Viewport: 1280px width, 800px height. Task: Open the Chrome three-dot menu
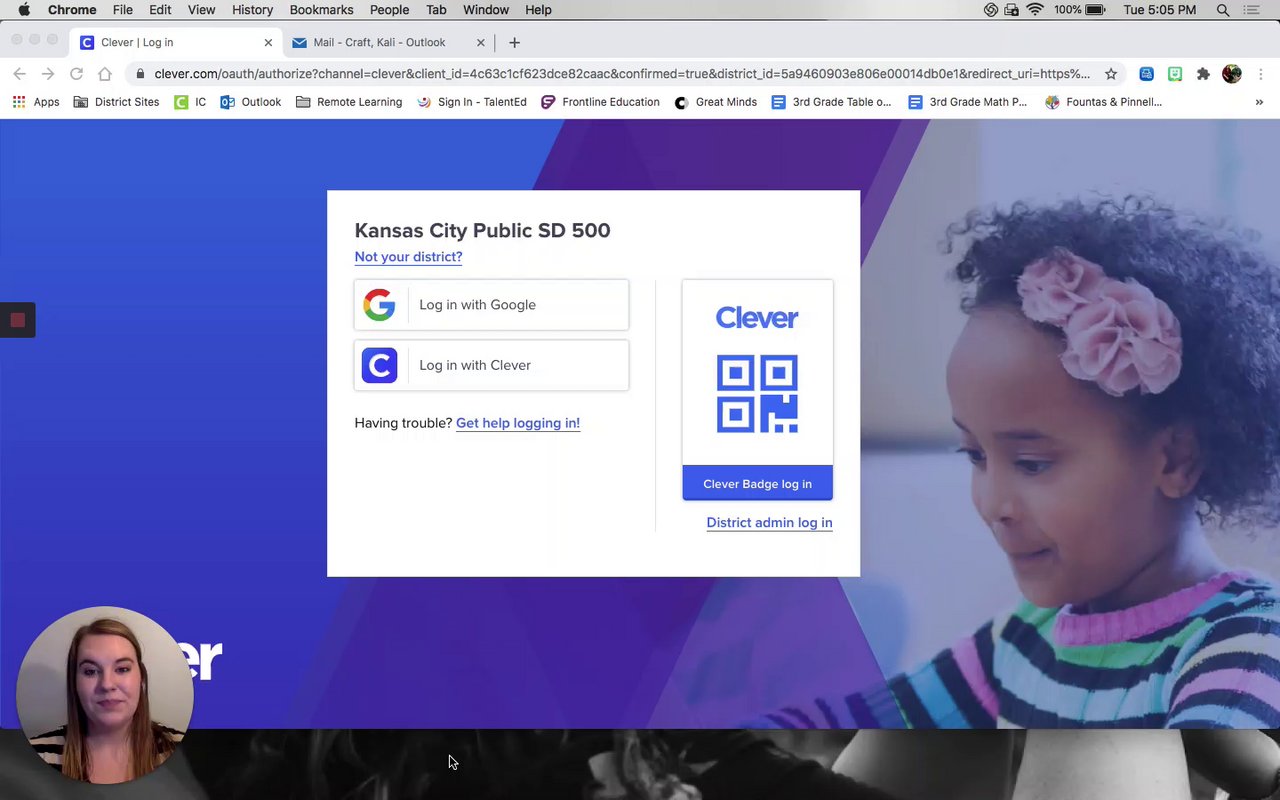(1261, 74)
